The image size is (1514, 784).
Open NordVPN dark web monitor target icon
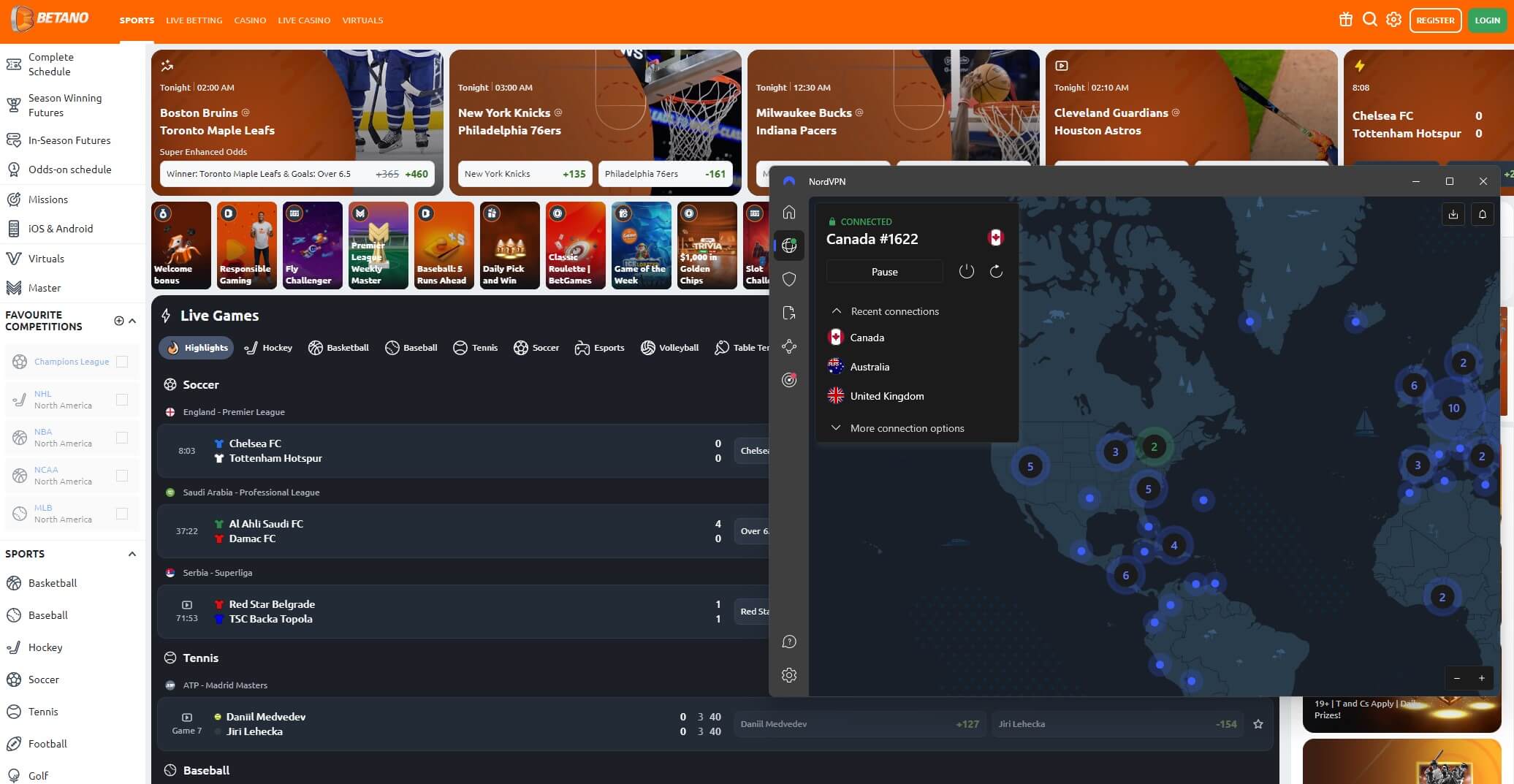point(789,380)
